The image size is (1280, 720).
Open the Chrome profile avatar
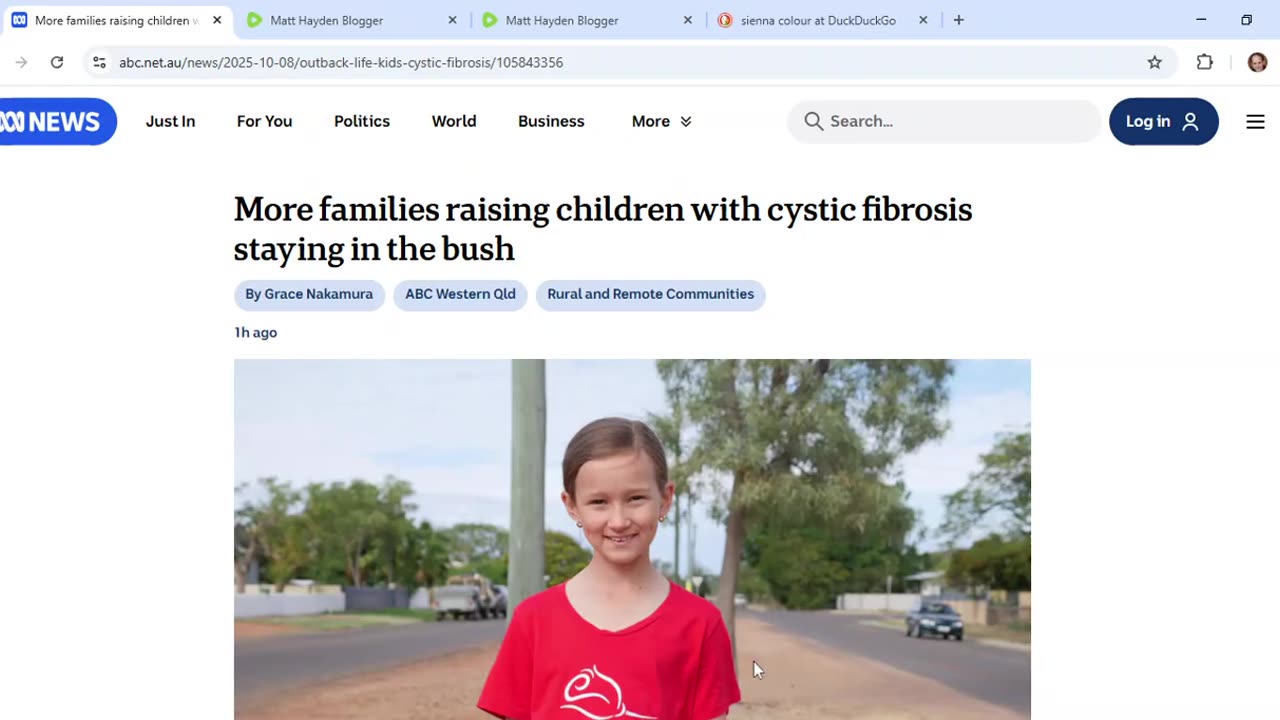click(x=1257, y=62)
